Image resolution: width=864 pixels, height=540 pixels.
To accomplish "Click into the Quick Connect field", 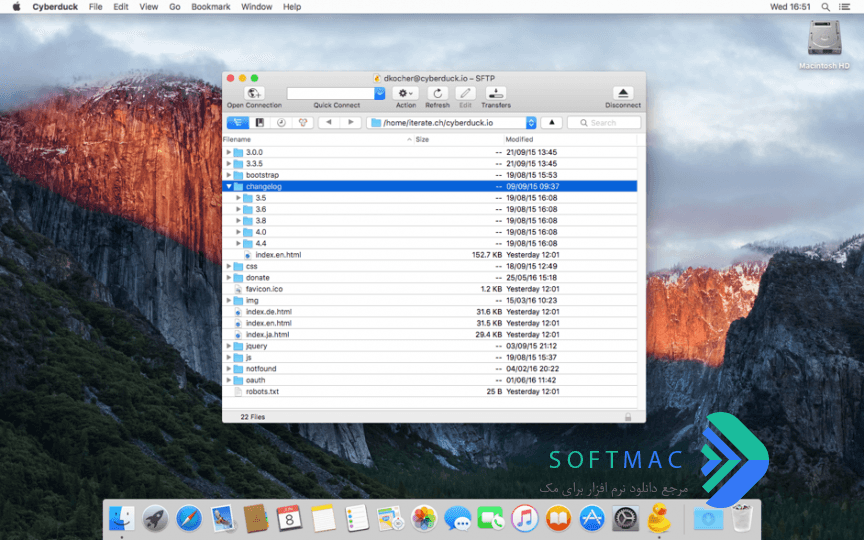I will point(331,94).
